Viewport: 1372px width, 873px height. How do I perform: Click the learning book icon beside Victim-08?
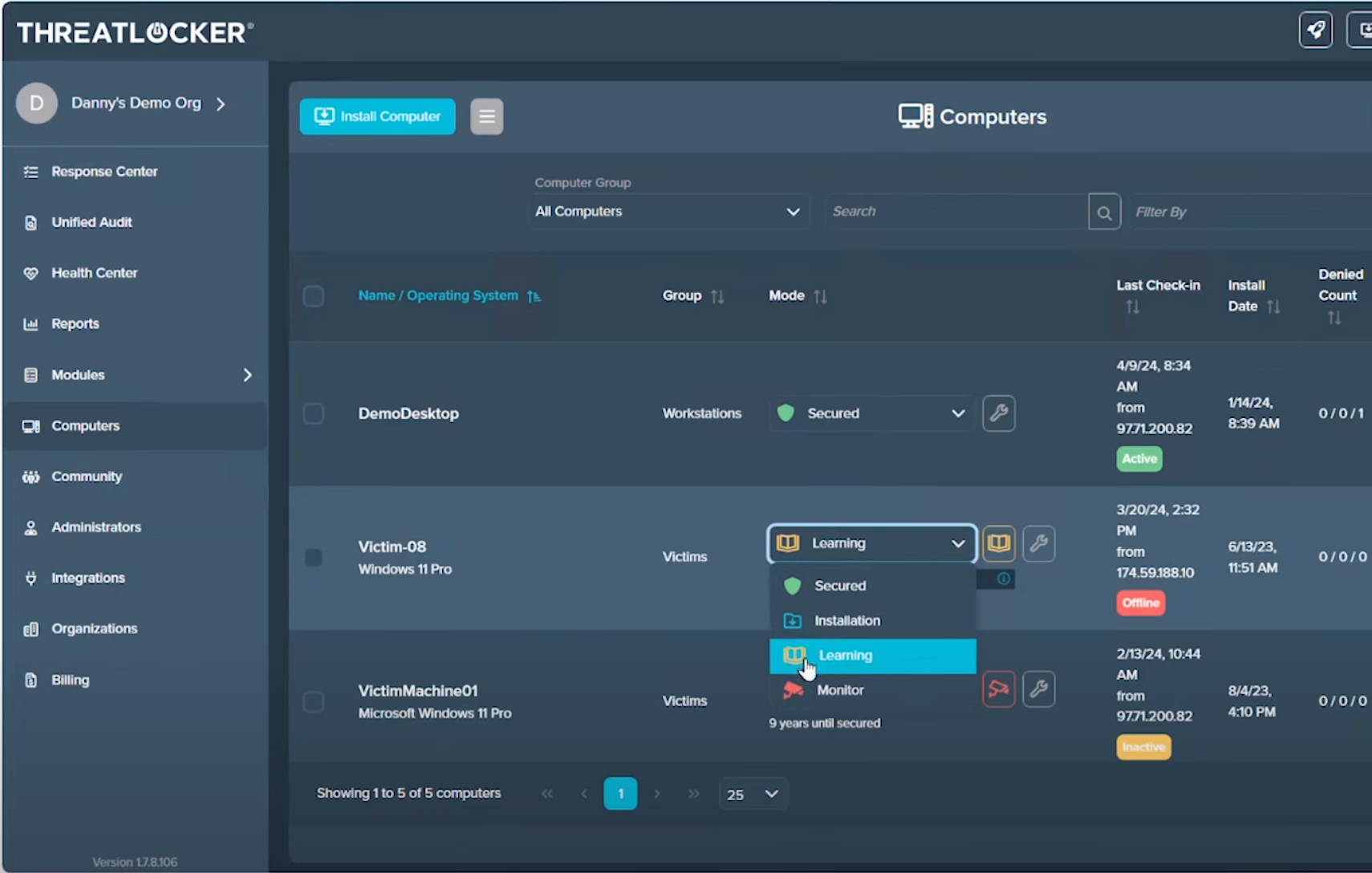pos(999,543)
